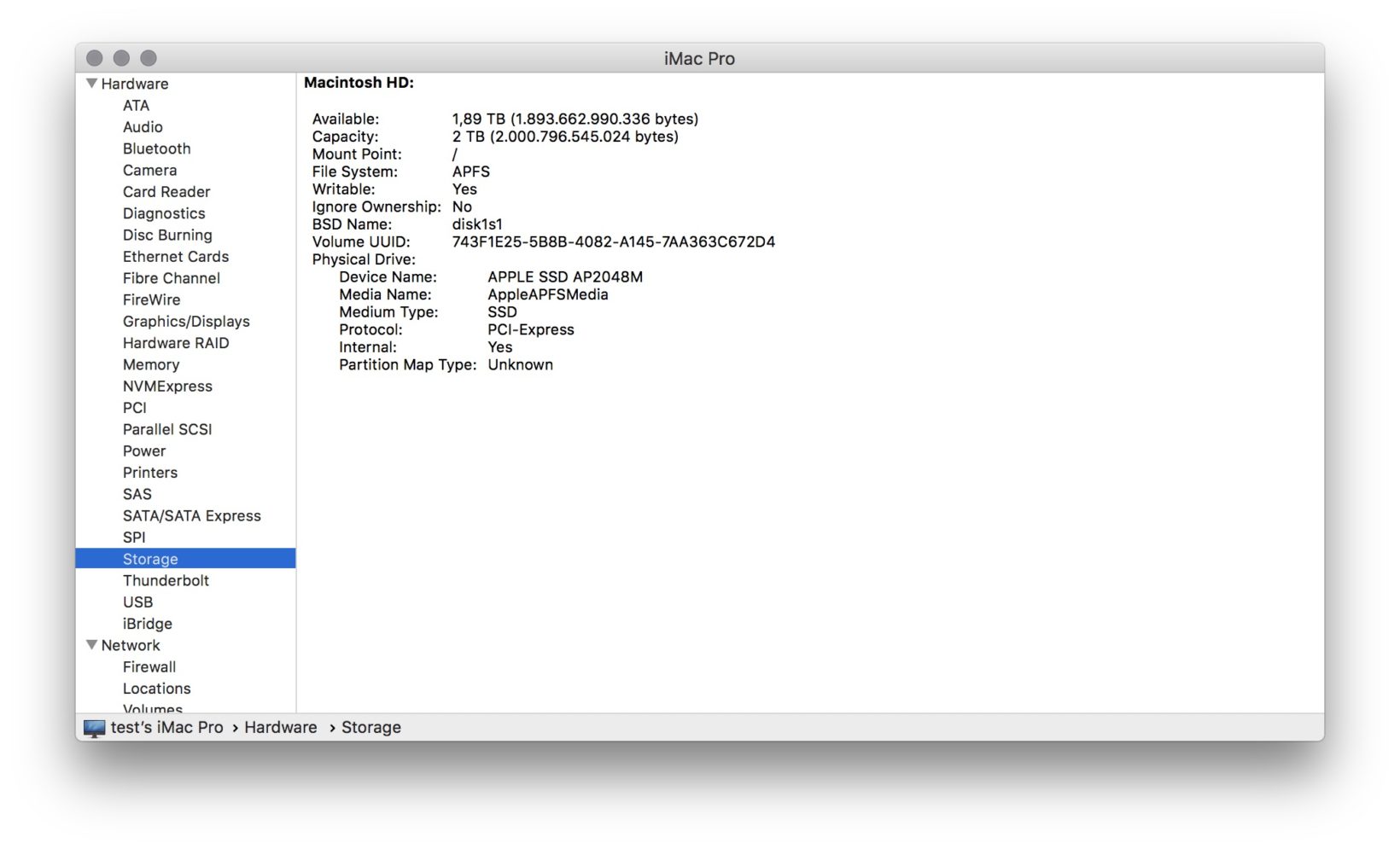The height and width of the screenshot is (849, 1400).
Task: Click the Medium Type value SSD
Action: 503,312
